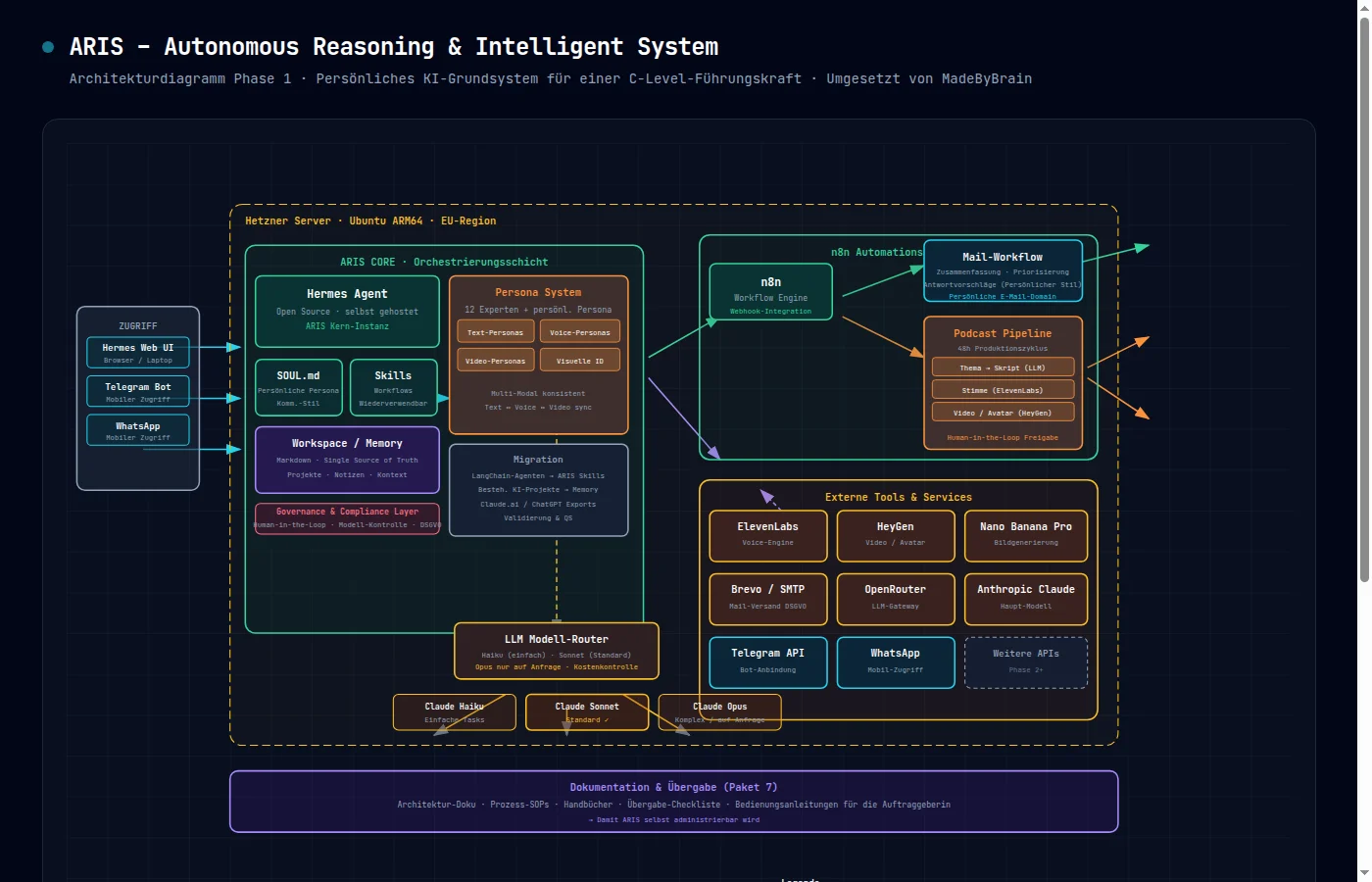Screen dimensions: 1372x882
Task: Select the Persona System heading
Action: [538, 292]
